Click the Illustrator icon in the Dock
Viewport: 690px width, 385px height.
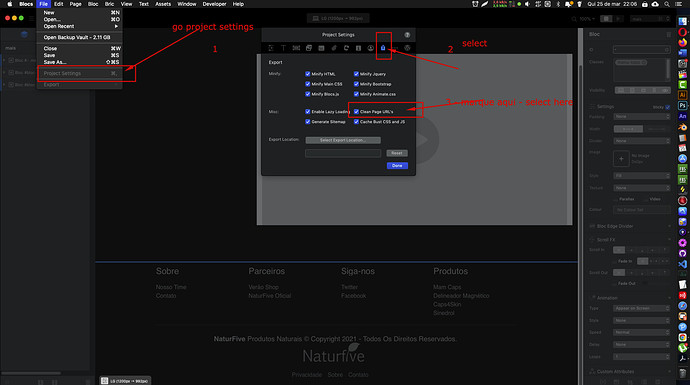coord(683,95)
